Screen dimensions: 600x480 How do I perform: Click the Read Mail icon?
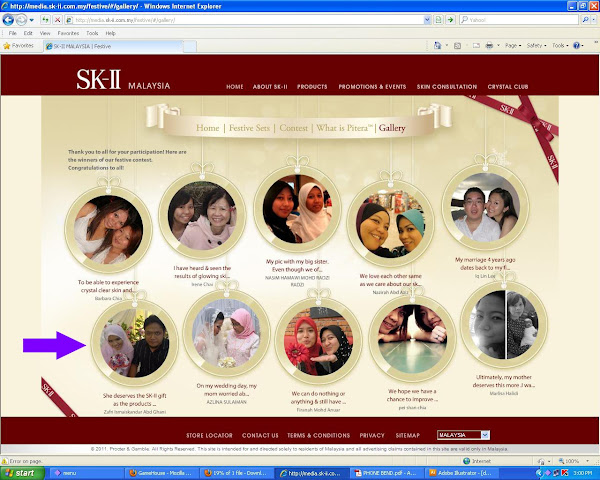click(x=476, y=46)
